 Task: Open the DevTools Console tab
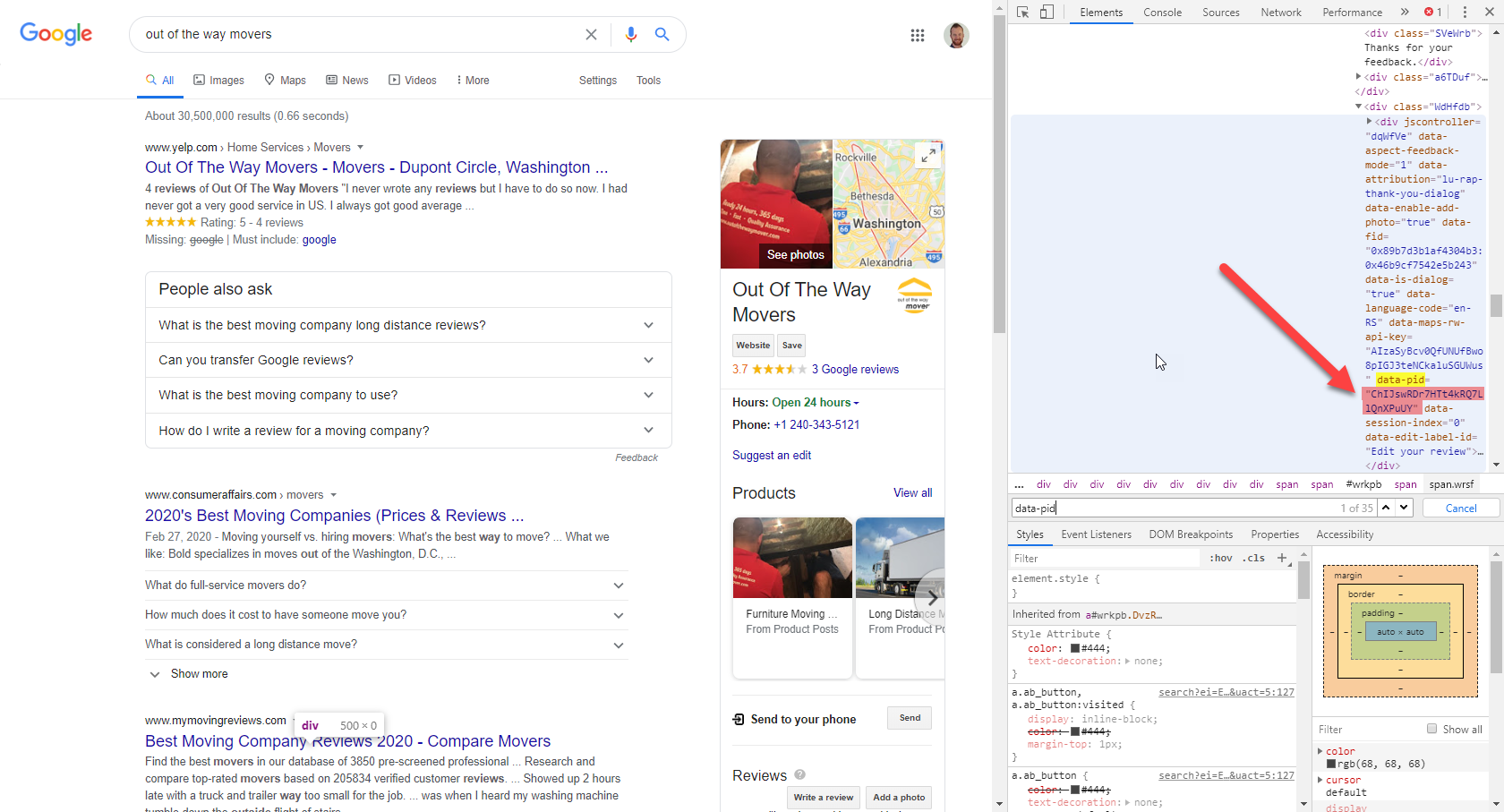tap(1162, 13)
